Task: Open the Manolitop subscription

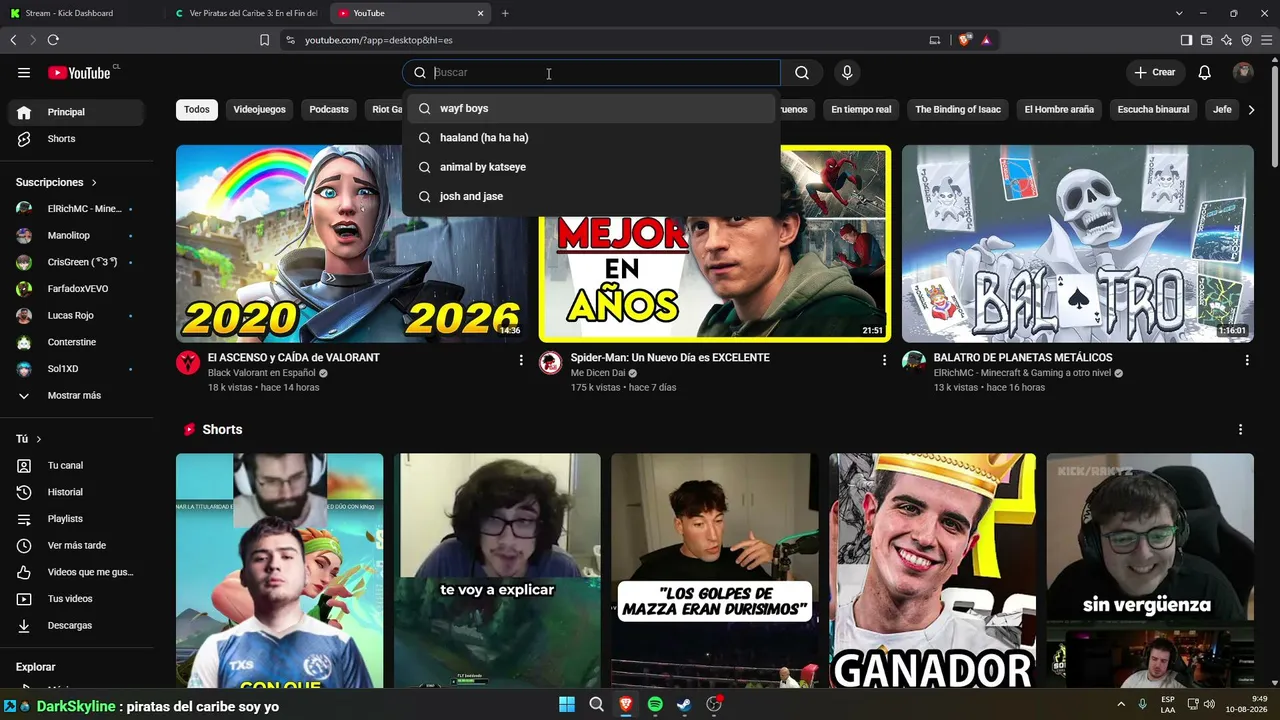Action: [x=76, y=236]
